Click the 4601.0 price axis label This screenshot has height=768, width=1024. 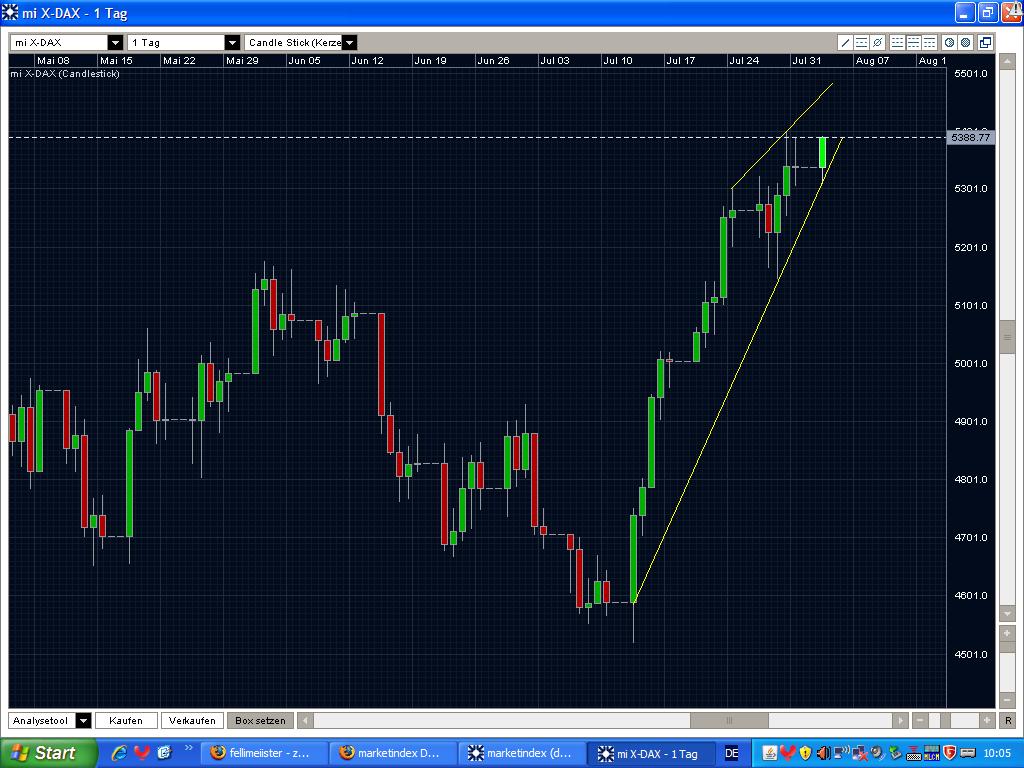tap(970, 595)
